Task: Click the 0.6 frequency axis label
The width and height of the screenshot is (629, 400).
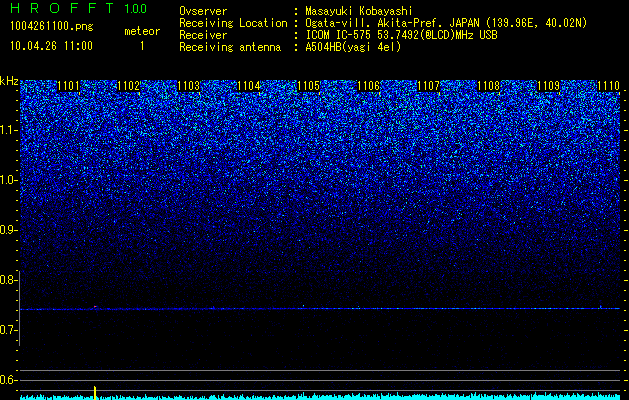Action: (x=8, y=380)
